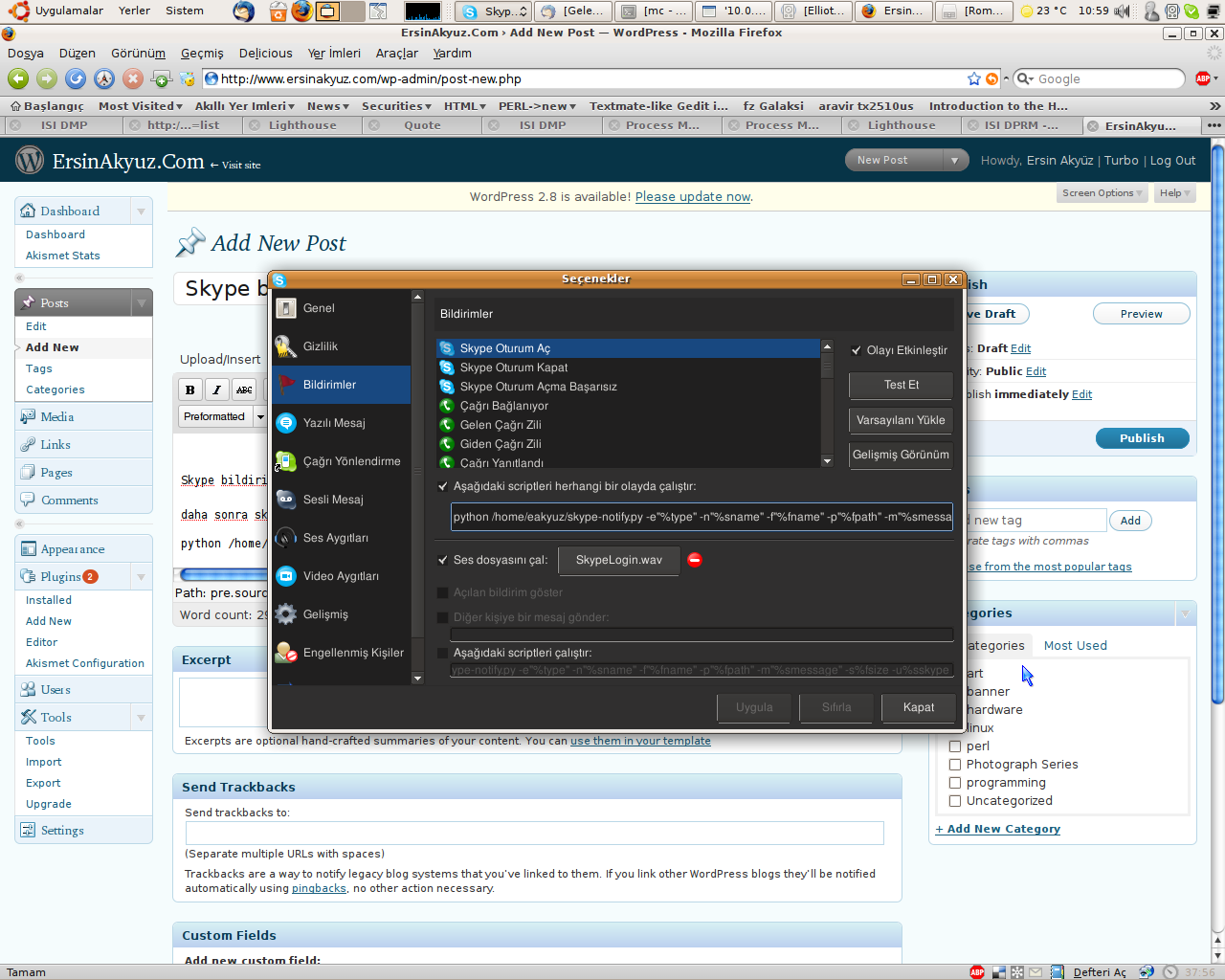Open the Araçlar menu
The image size is (1225, 980).
click(x=396, y=53)
